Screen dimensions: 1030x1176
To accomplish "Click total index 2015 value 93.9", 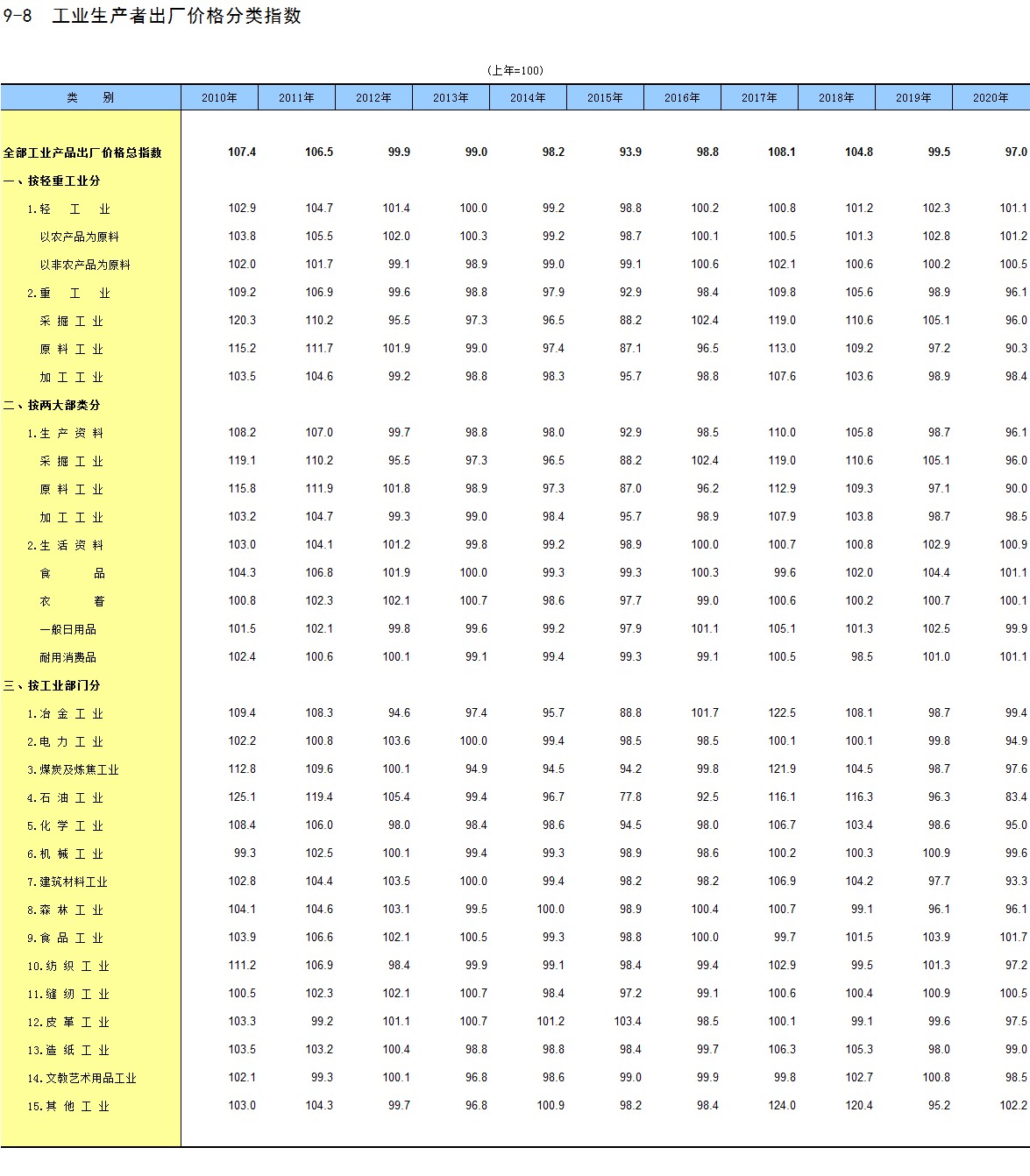I will tap(630, 152).
